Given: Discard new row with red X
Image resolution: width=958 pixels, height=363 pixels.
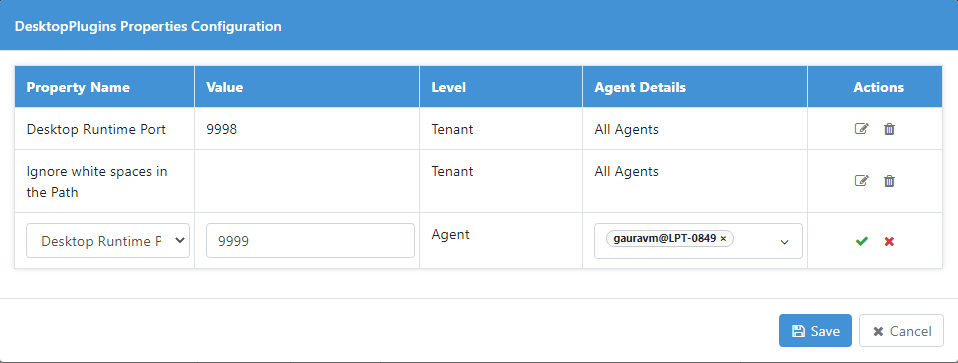Looking at the screenshot, I should (889, 241).
